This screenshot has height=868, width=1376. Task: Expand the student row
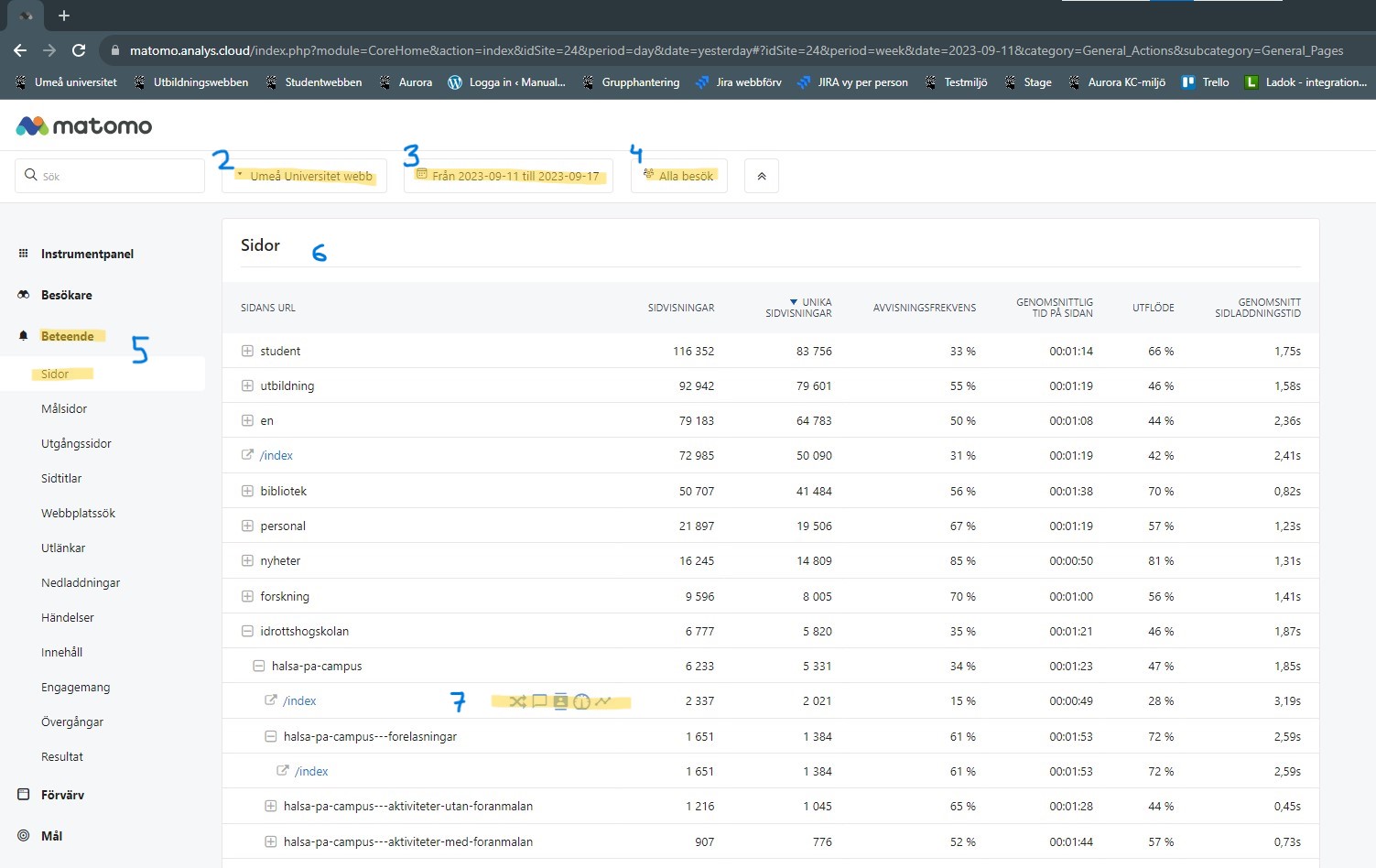247,351
